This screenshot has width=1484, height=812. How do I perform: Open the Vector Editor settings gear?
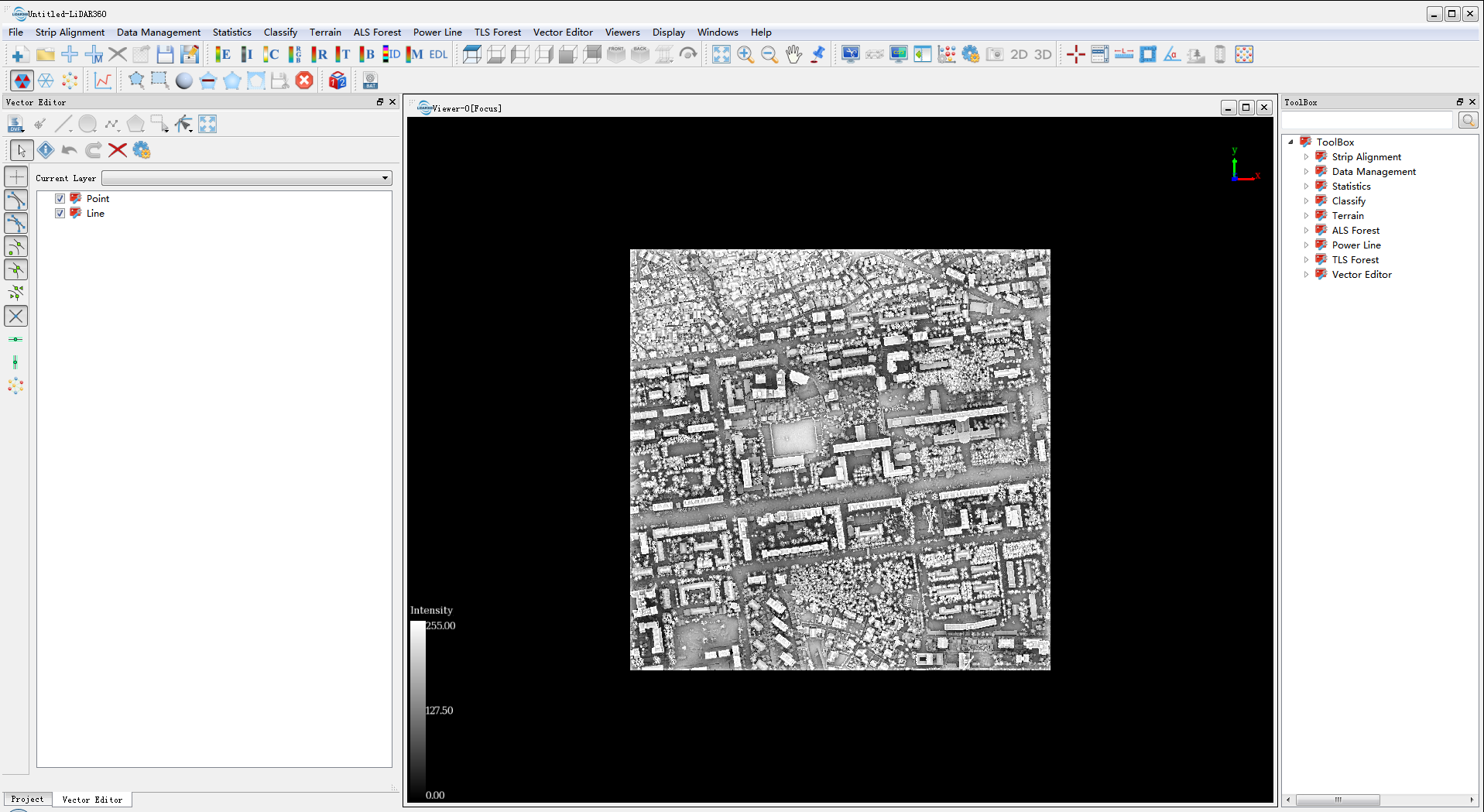pyautogui.click(x=141, y=150)
